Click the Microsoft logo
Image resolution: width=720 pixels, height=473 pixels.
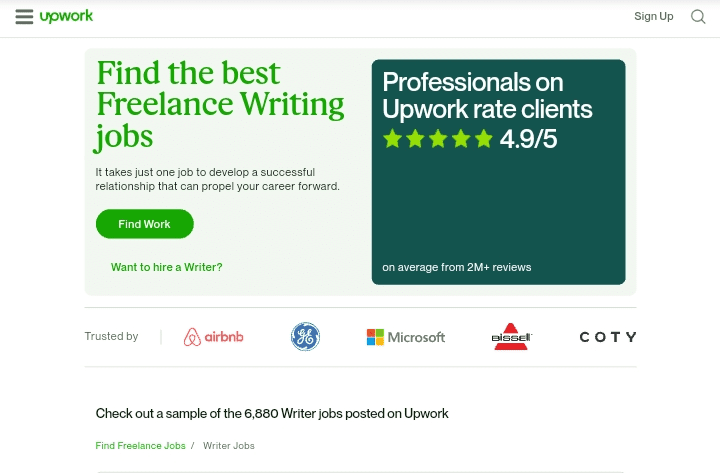pos(406,337)
